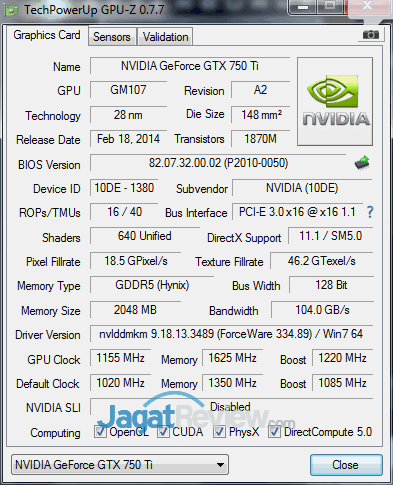This screenshot has width=393, height=485.
Task: Minimize the GPU-Z window
Action: 303,7
